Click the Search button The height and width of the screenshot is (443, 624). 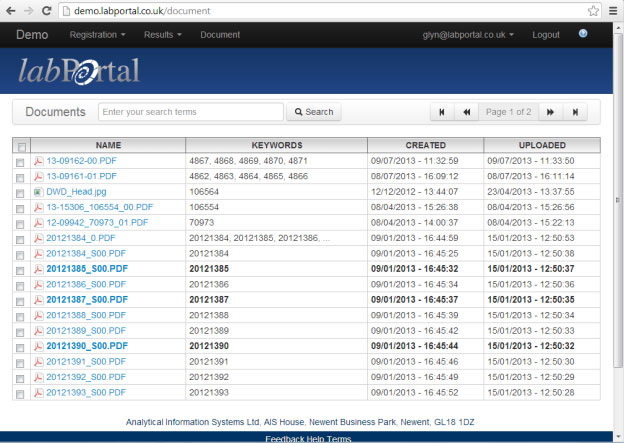pyautogui.click(x=314, y=112)
